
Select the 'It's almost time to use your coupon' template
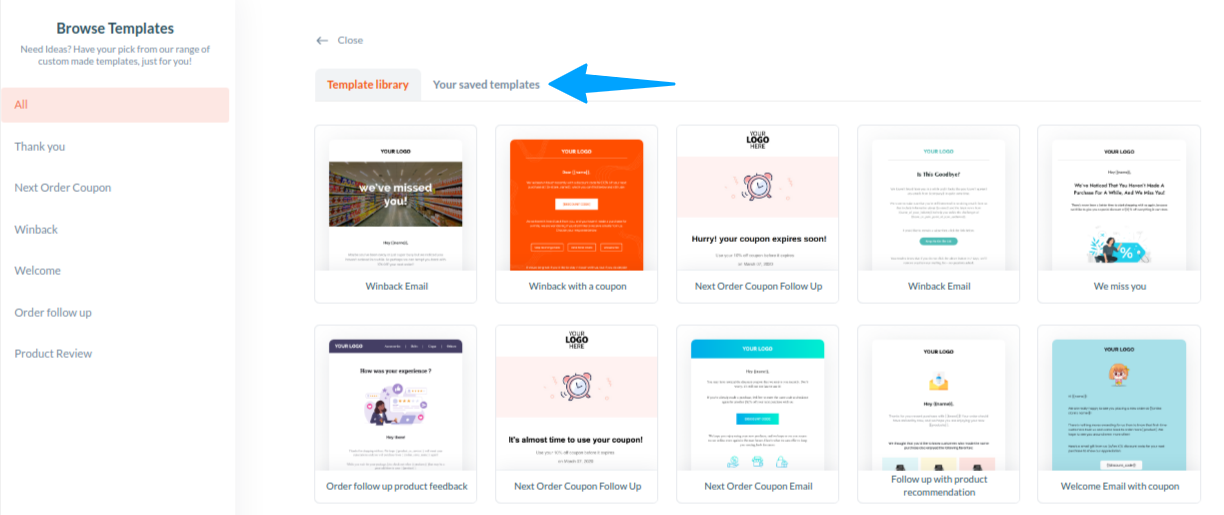pyautogui.click(x=577, y=414)
